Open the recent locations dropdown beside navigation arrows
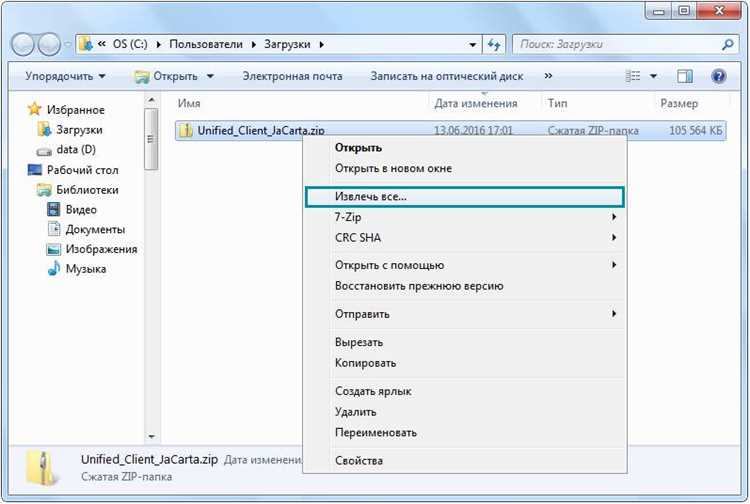The image size is (750, 504). coord(67,44)
